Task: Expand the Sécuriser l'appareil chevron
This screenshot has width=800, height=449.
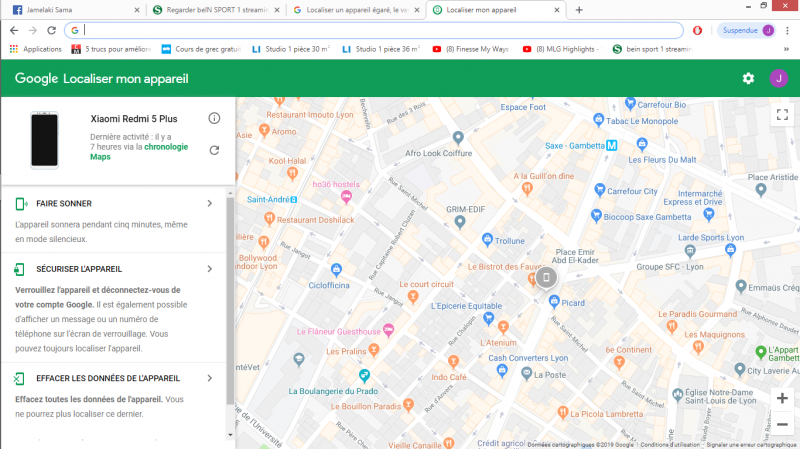Action: point(210,269)
